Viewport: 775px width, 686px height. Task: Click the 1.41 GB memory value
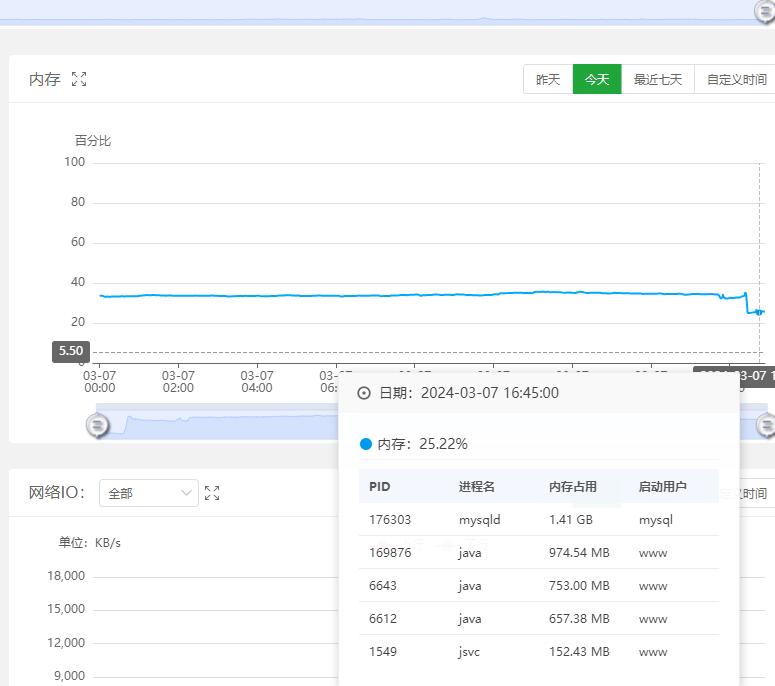[570, 519]
